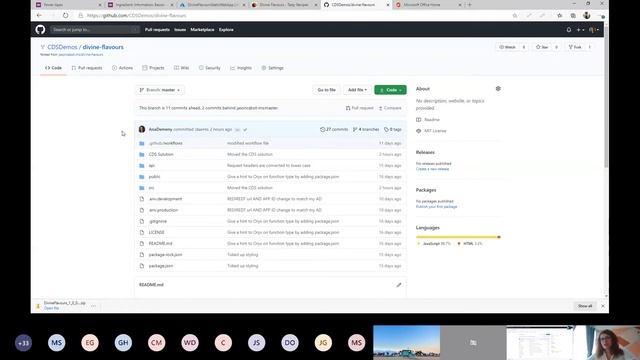The image size is (640, 360).
Task: Switch to the Insights tab
Action: point(241,68)
